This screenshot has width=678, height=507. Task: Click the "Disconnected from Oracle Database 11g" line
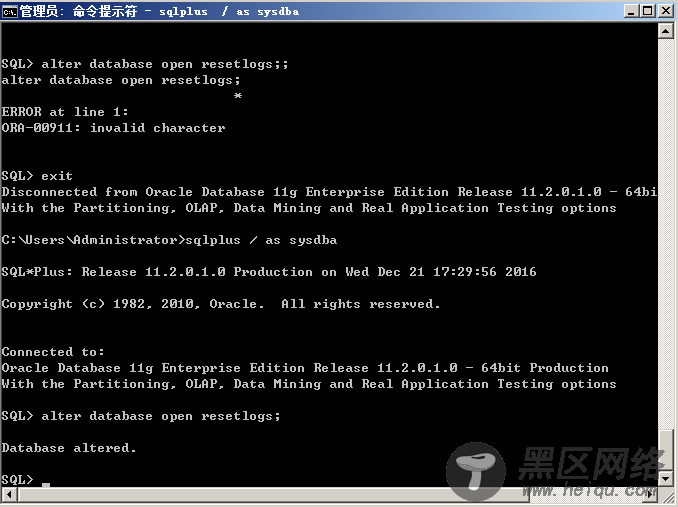point(329,192)
